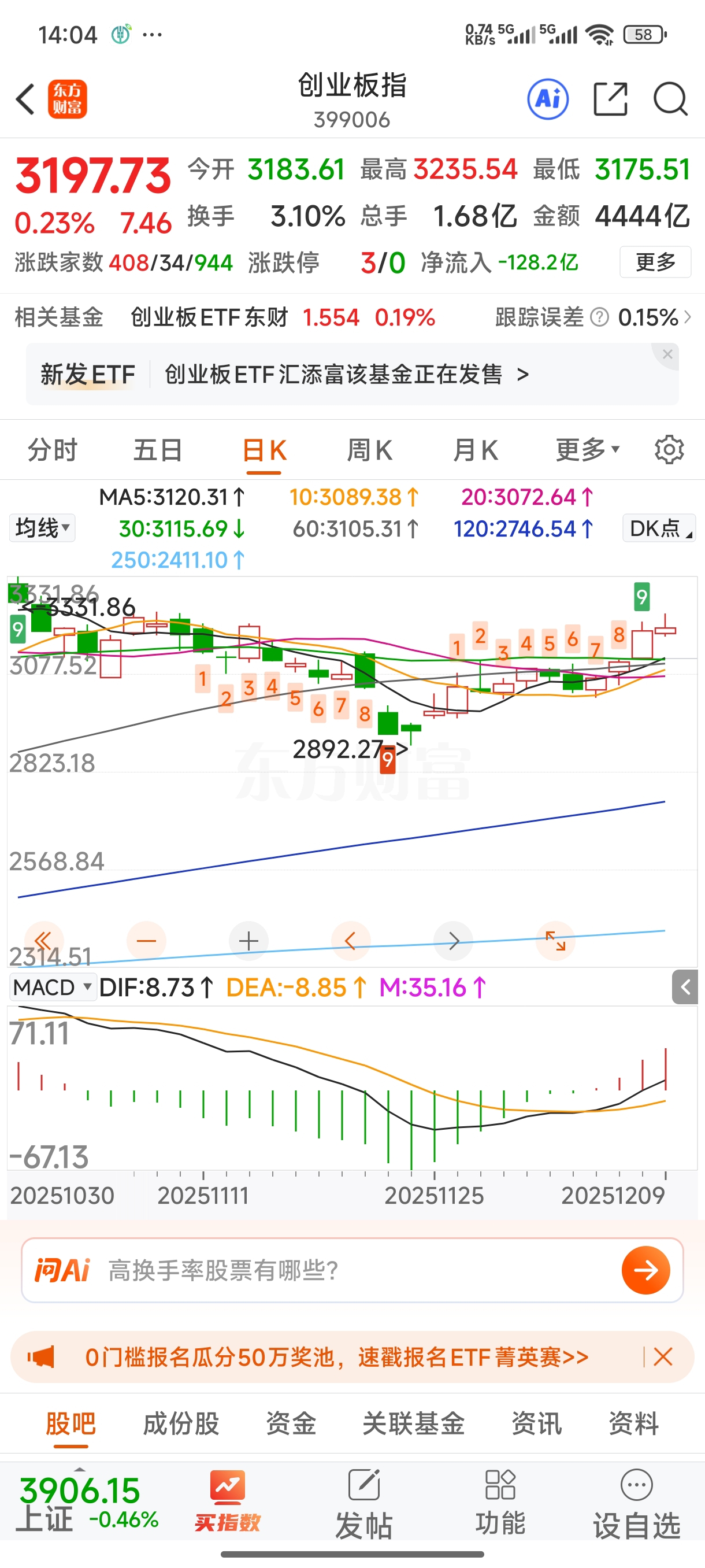Tap the back arrow icon
705x1568 pixels.
coord(25,99)
